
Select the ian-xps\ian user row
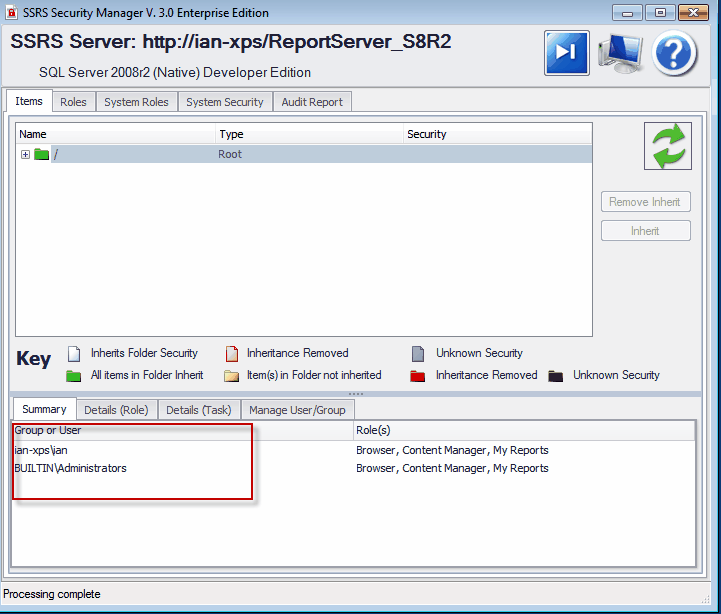[354, 450]
